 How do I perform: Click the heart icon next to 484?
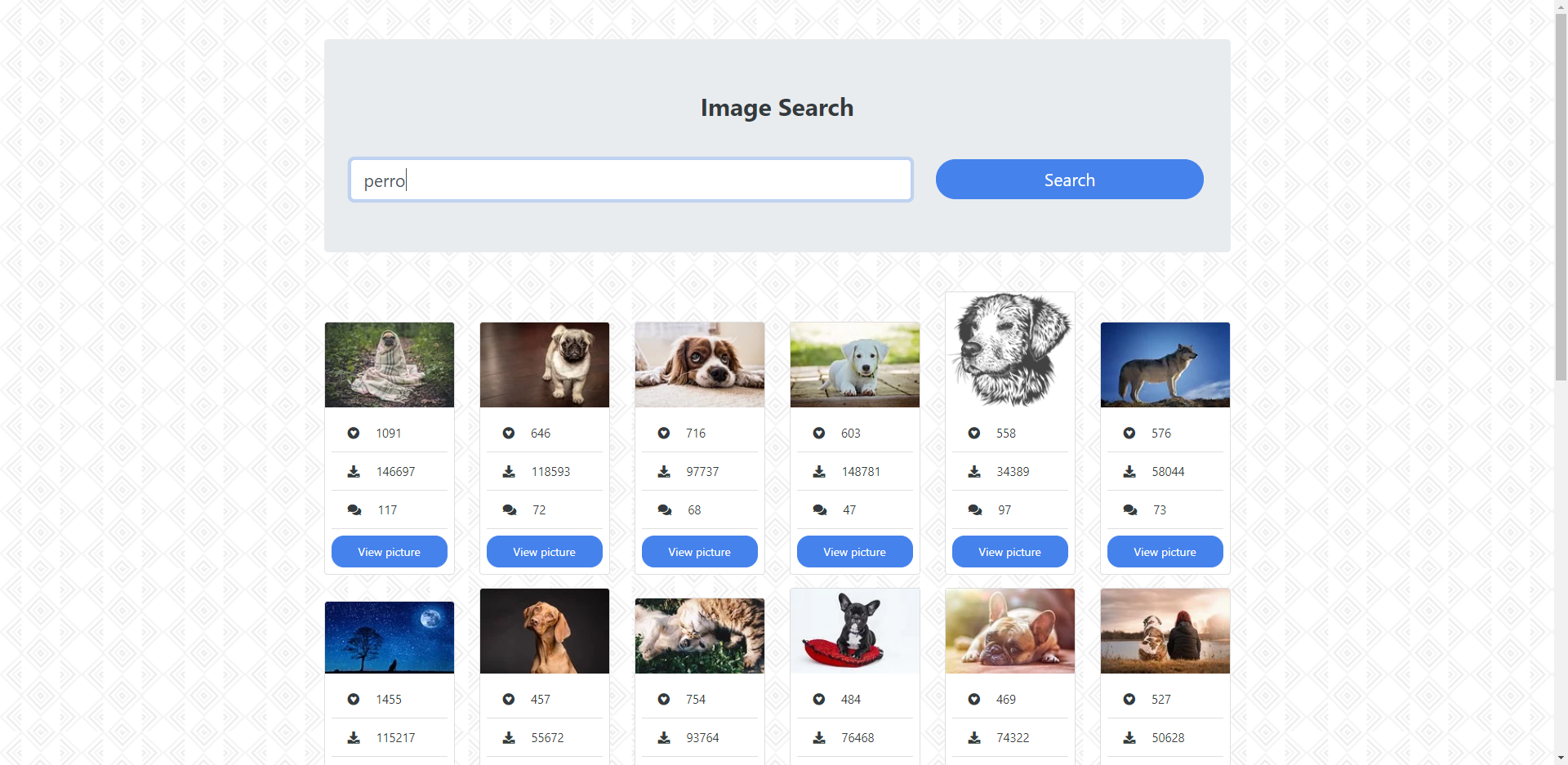[x=819, y=700]
